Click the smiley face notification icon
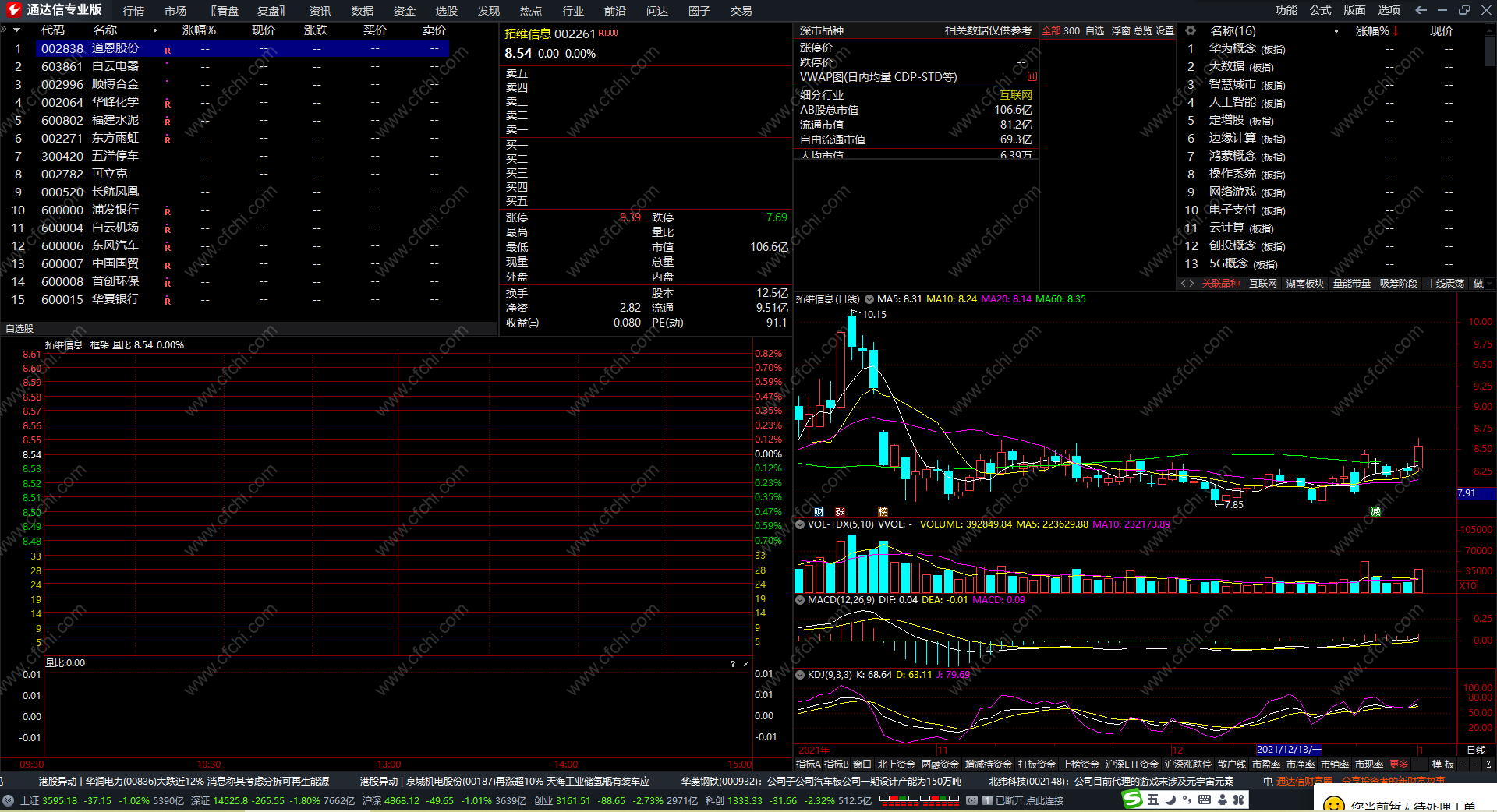Screen dimensions: 1497x812 coord(1334,803)
